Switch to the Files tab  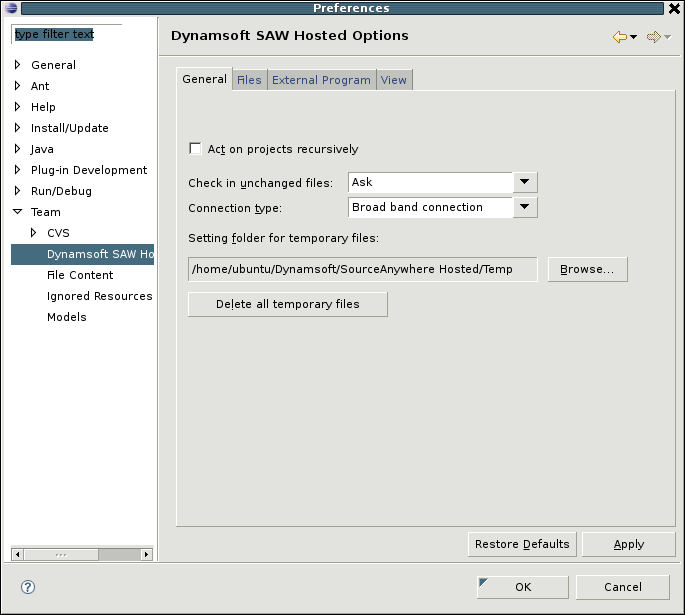(249, 80)
